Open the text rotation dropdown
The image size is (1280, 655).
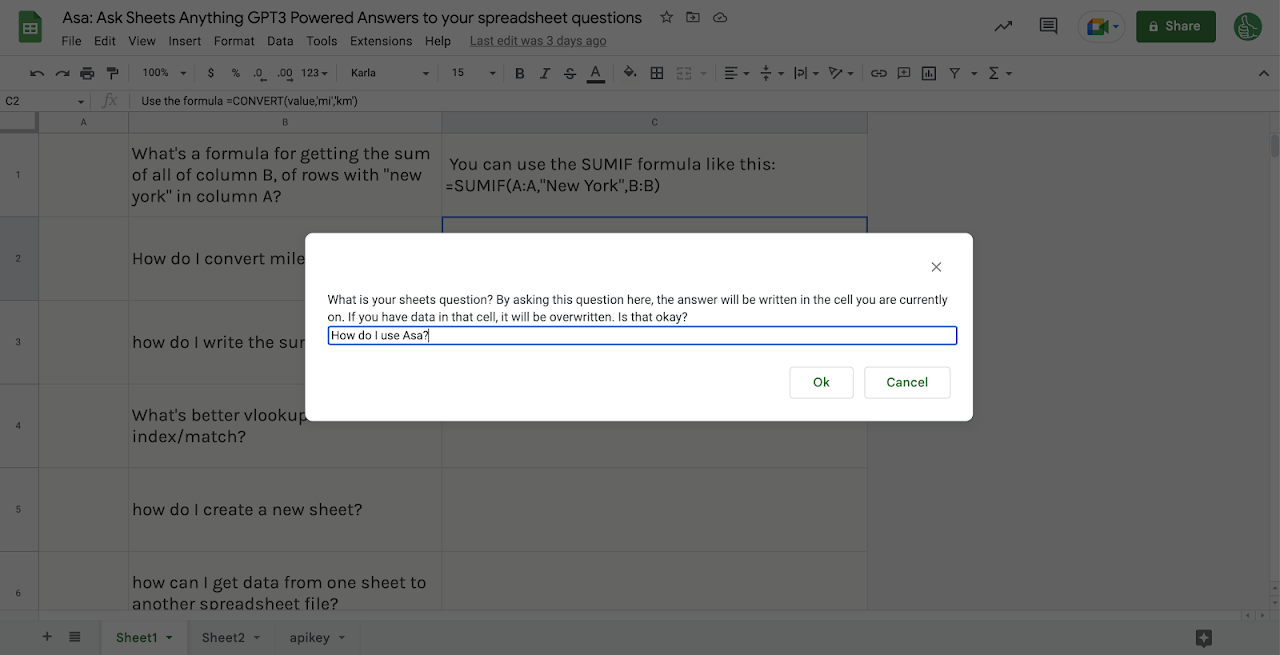tap(841, 73)
